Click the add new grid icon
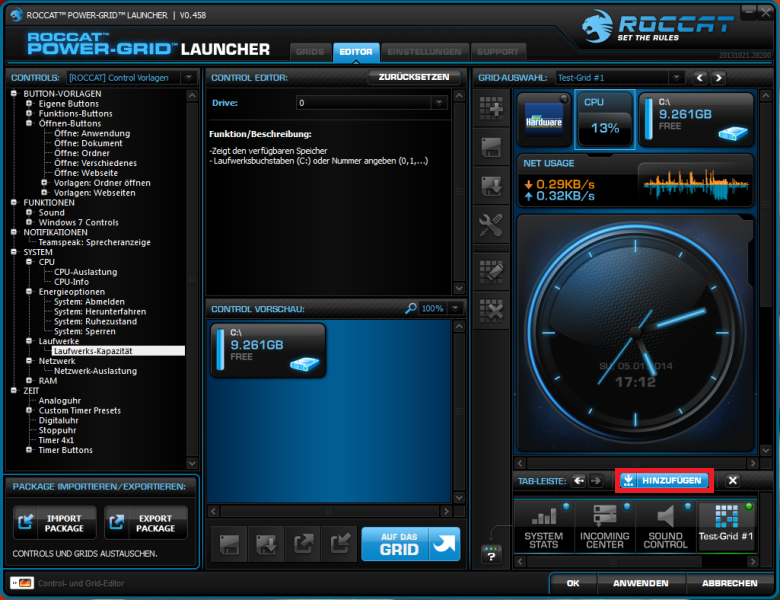Viewport: 780px width, 600px height. pyautogui.click(x=491, y=108)
